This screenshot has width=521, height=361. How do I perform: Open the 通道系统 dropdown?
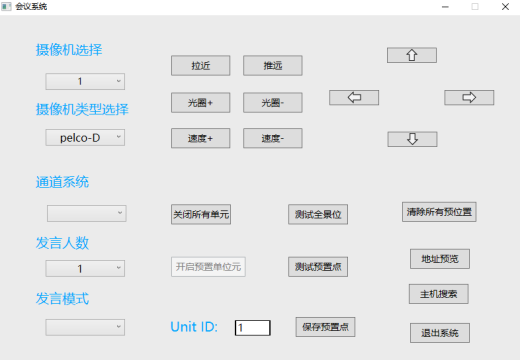tap(87, 213)
